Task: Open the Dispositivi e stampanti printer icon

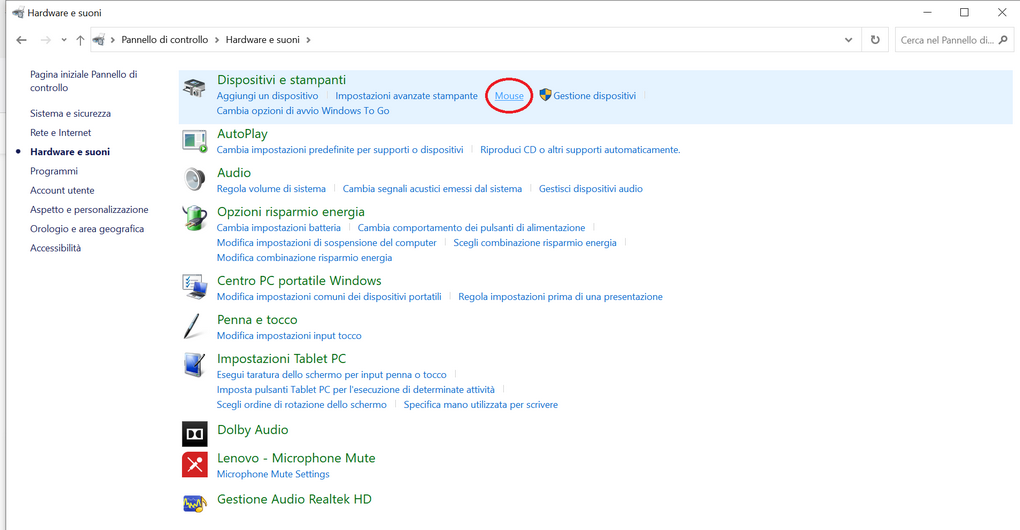Action: click(x=194, y=88)
